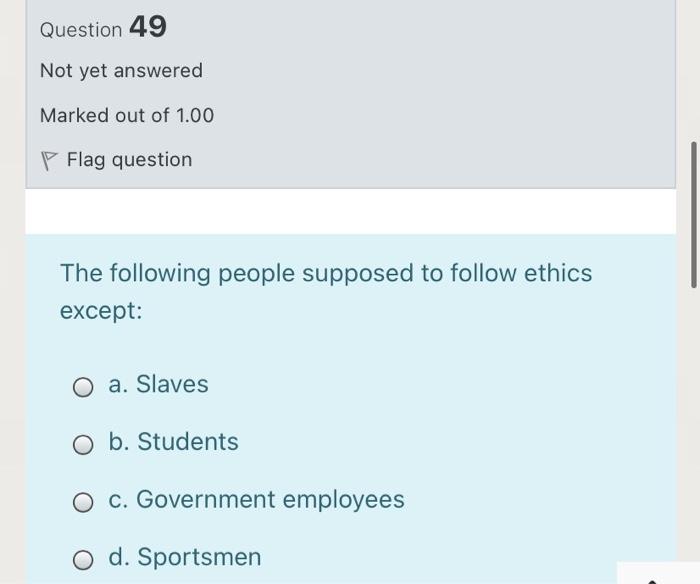Click the 'b. Students' answer text
Image resolution: width=700 pixels, height=584 pixels.
[173, 442]
